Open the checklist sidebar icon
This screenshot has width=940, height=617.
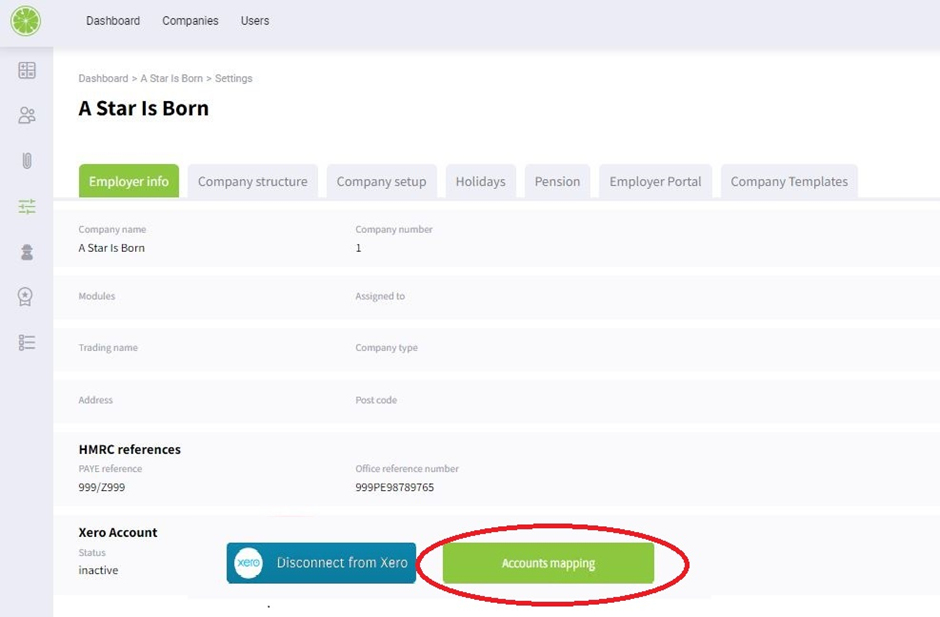coord(27,342)
